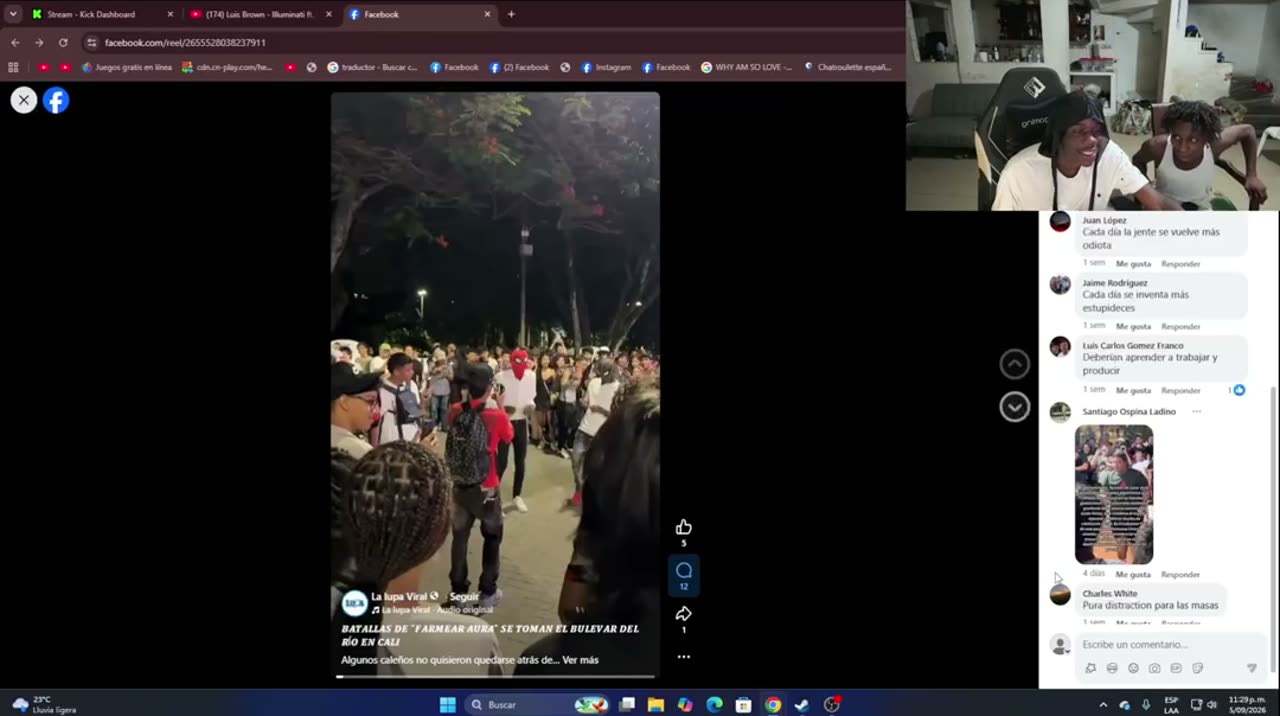This screenshot has height=716, width=1280.
Task: Open the emoji picker in comment box
Action: click(1133, 668)
